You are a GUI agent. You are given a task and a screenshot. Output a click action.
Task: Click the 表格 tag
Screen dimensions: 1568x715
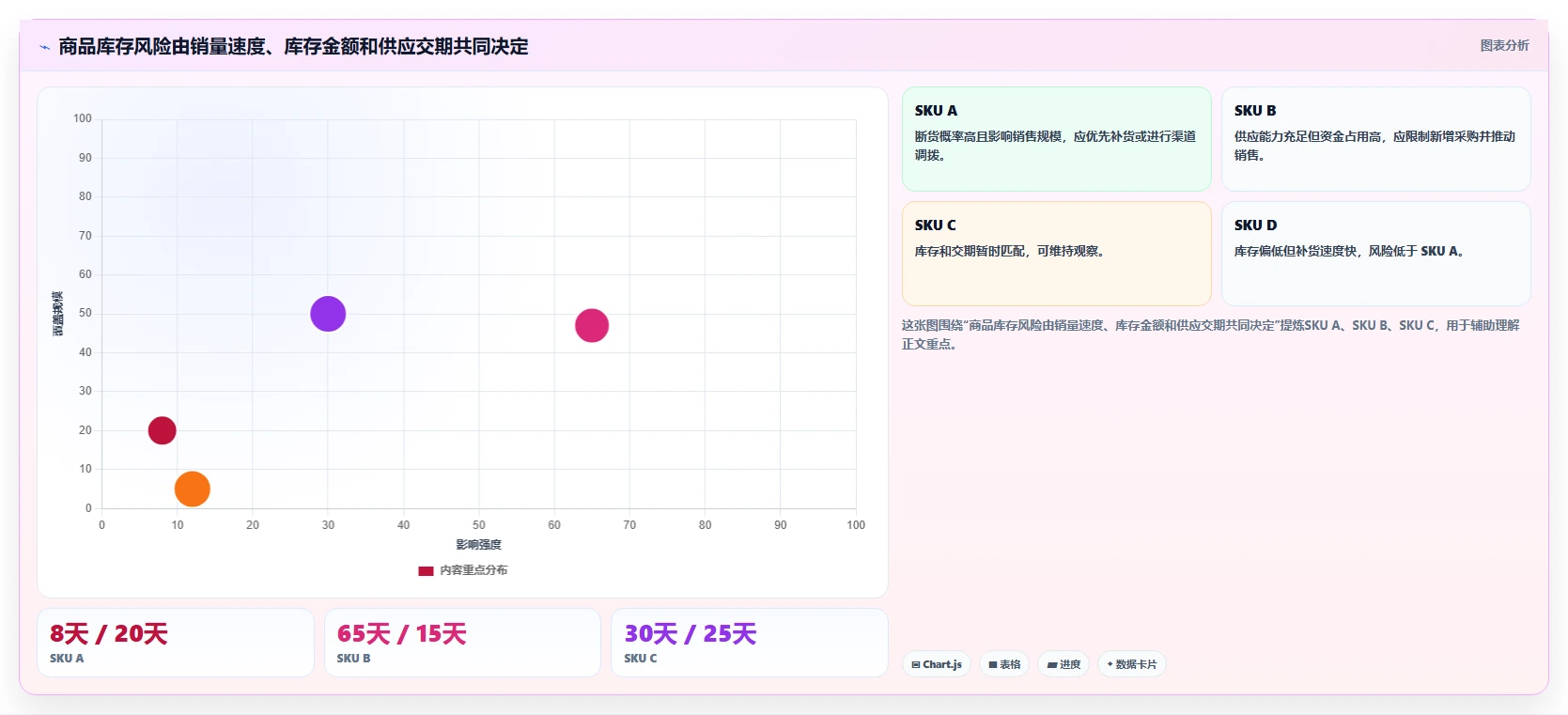[1004, 664]
